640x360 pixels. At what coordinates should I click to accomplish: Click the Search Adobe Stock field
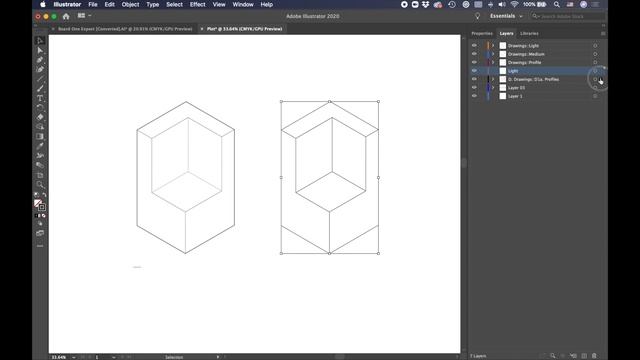coord(567,16)
